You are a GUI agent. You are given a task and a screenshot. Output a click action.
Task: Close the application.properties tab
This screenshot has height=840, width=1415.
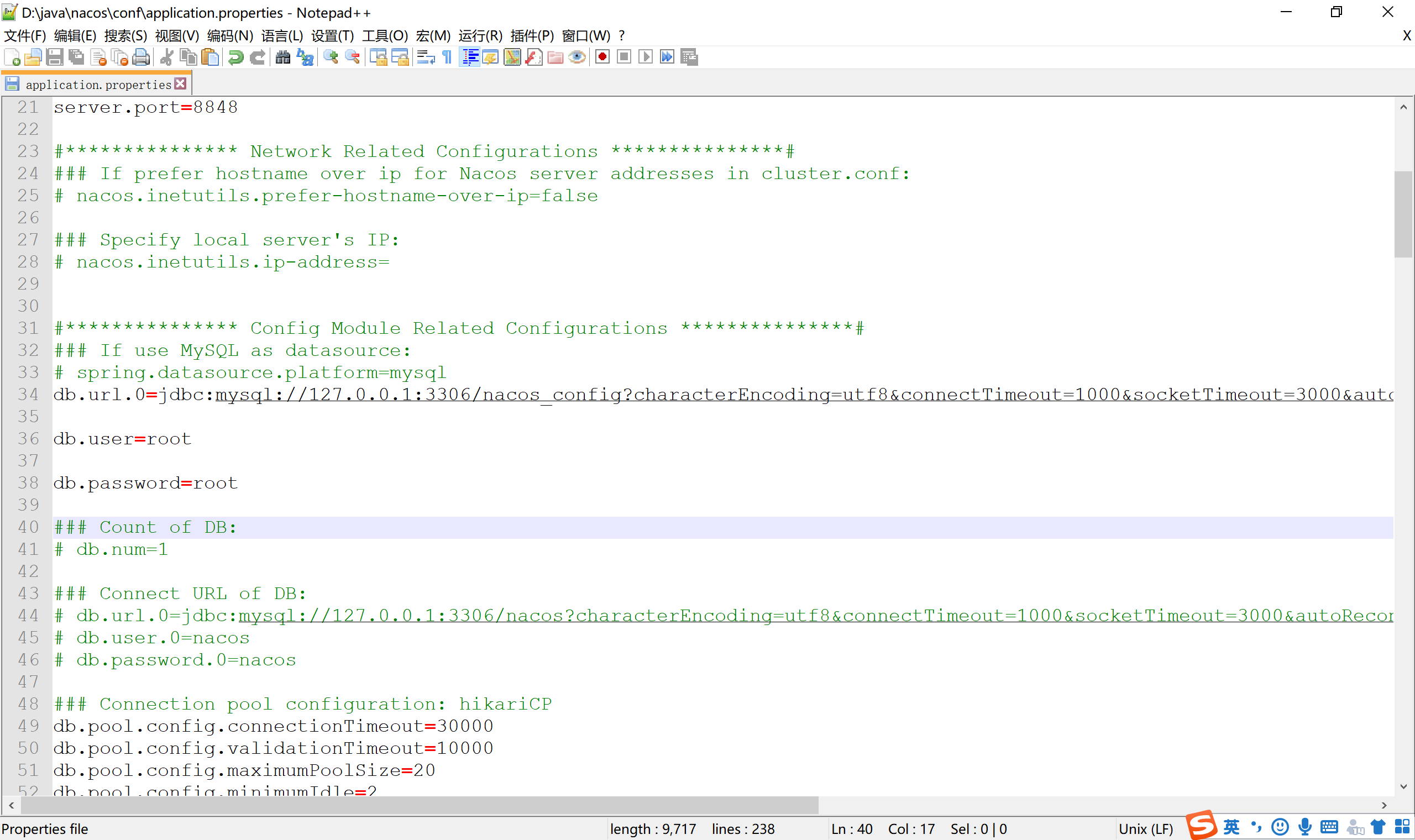click(181, 84)
